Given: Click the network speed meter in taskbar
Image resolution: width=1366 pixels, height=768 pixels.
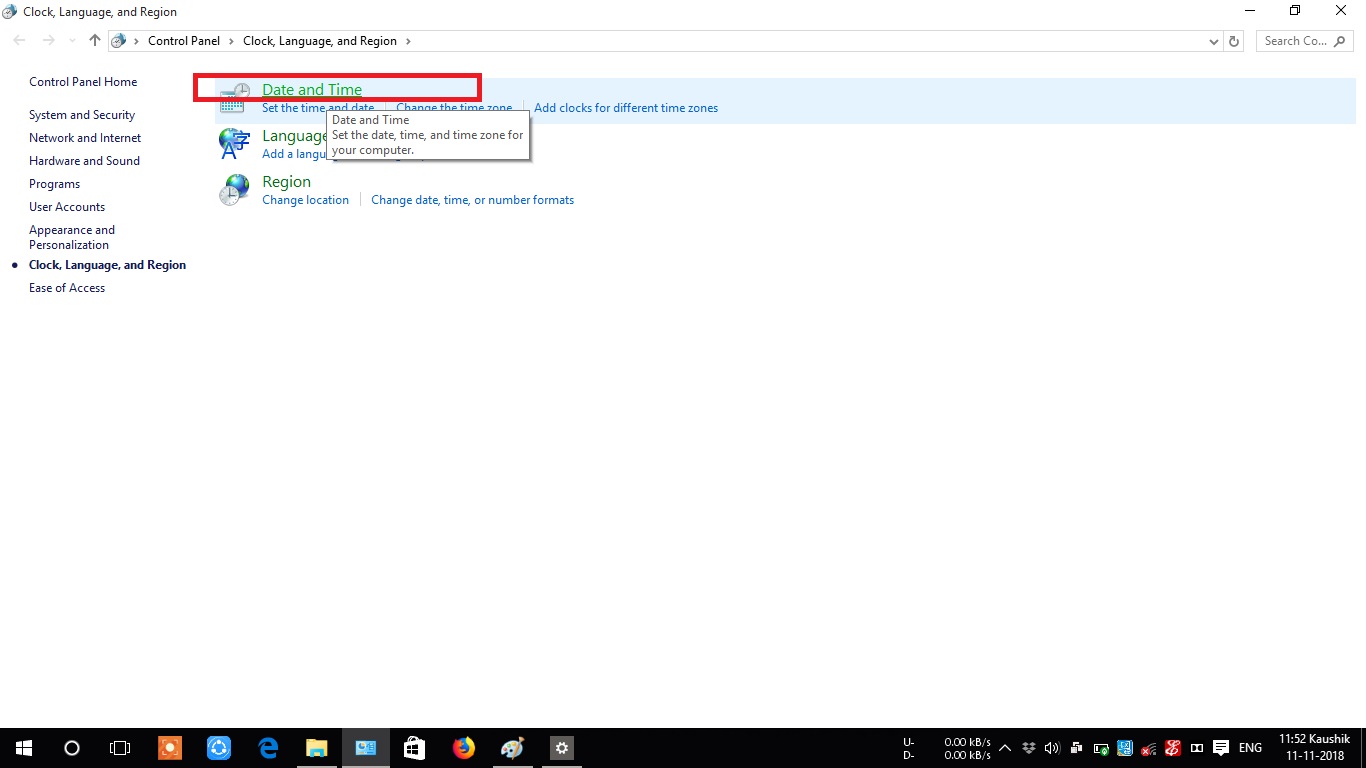Looking at the screenshot, I should tap(947, 748).
